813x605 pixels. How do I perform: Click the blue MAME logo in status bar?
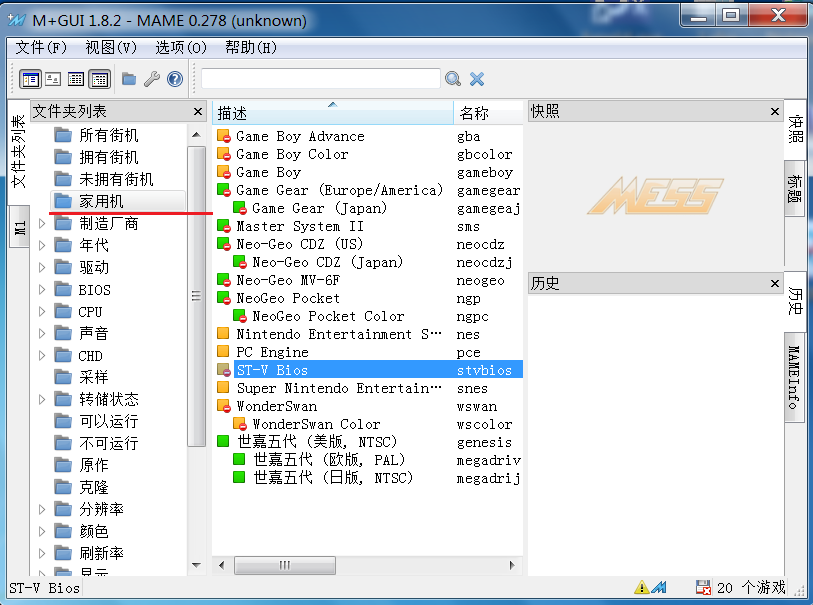click(x=659, y=587)
